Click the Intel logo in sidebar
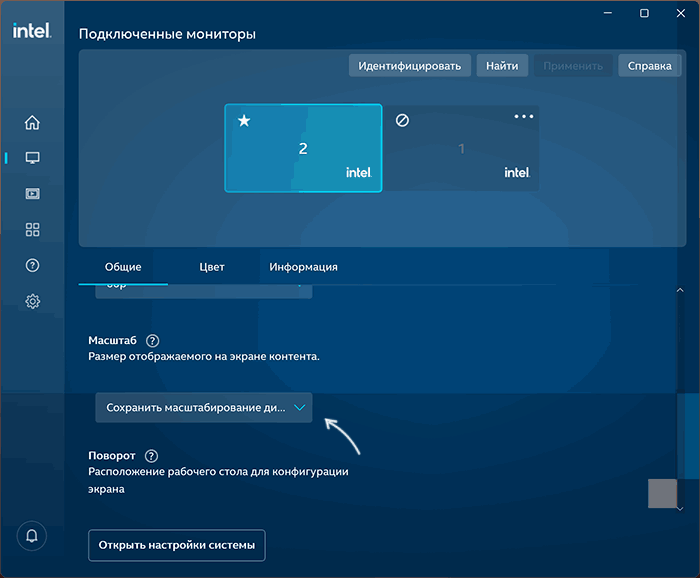700x578 pixels. 32,31
